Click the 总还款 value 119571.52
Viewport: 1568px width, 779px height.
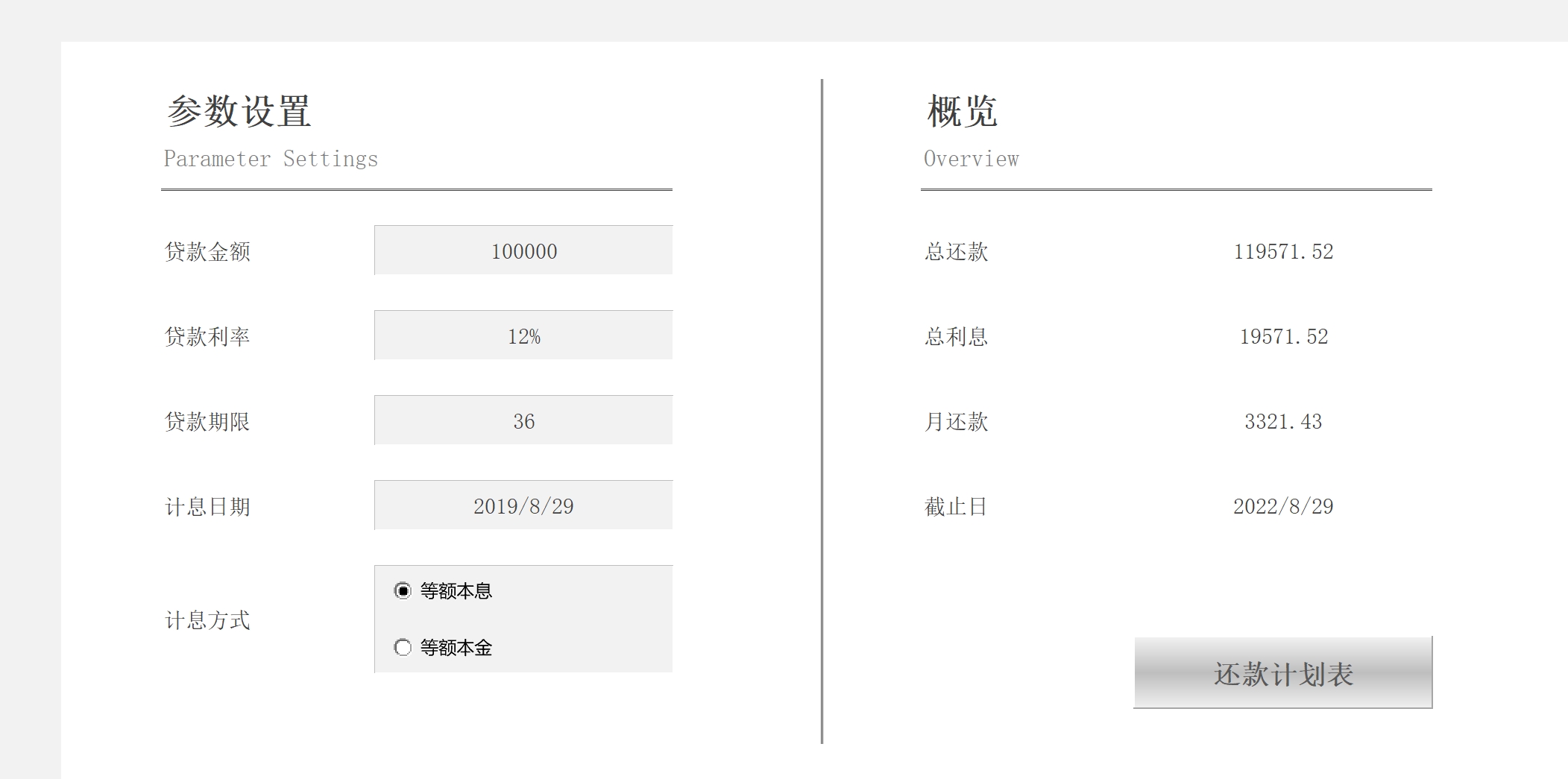[1283, 252]
